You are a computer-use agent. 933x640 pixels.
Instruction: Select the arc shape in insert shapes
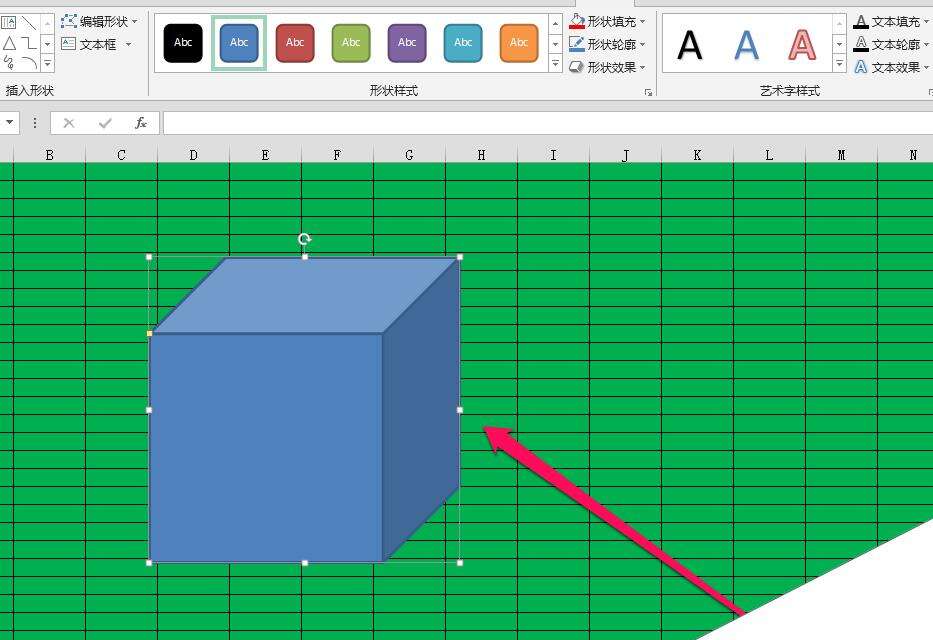pyautogui.click(x=29, y=62)
